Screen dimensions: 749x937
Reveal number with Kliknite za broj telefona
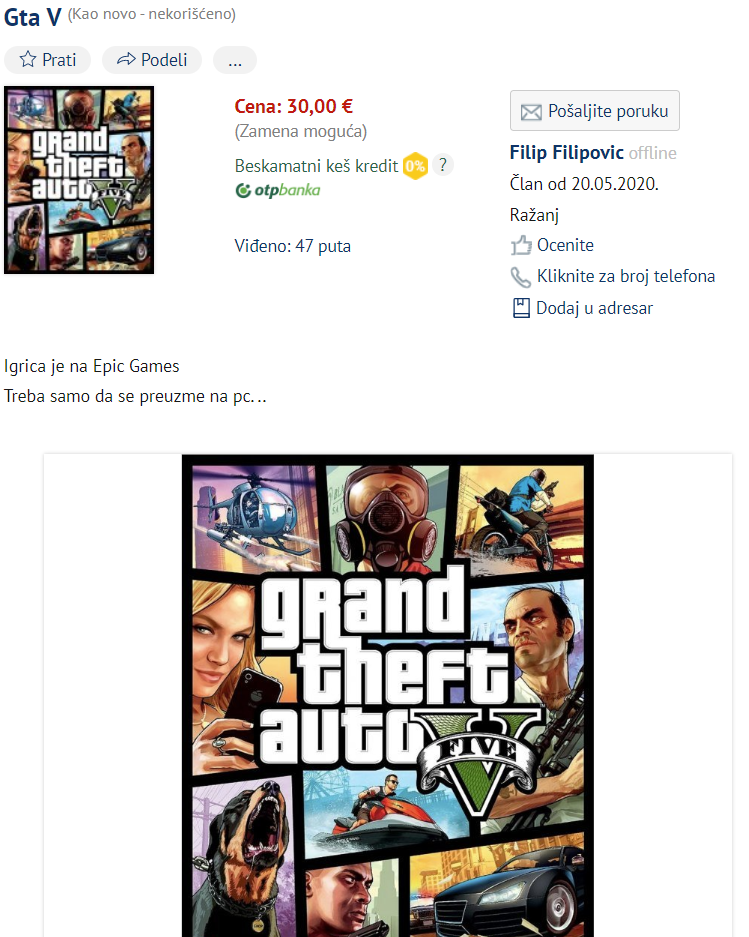(x=626, y=276)
